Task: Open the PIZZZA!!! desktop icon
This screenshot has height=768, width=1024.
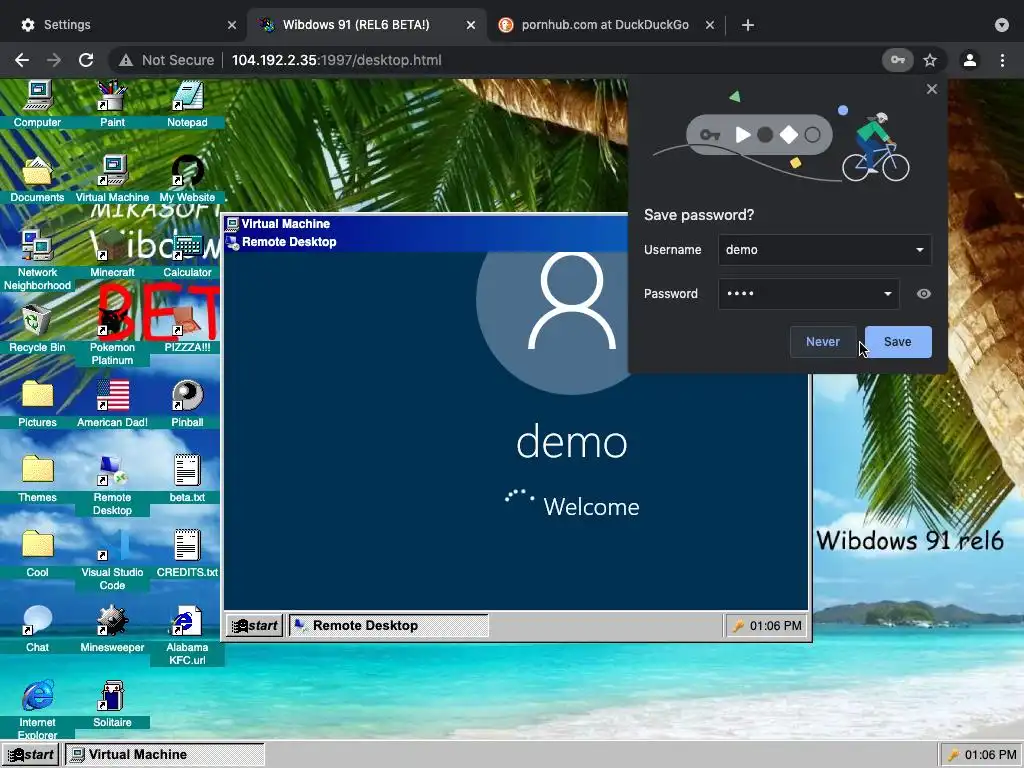Action: pos(187,328)
